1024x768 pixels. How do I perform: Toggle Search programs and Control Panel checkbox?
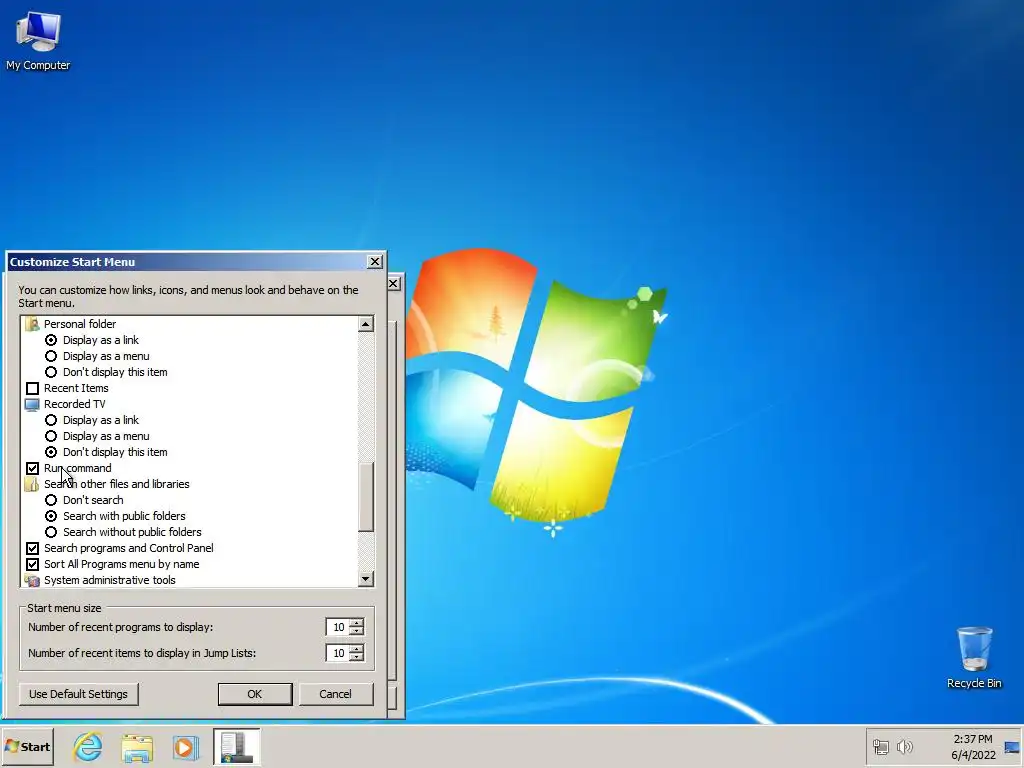click(x=32, y=548)
